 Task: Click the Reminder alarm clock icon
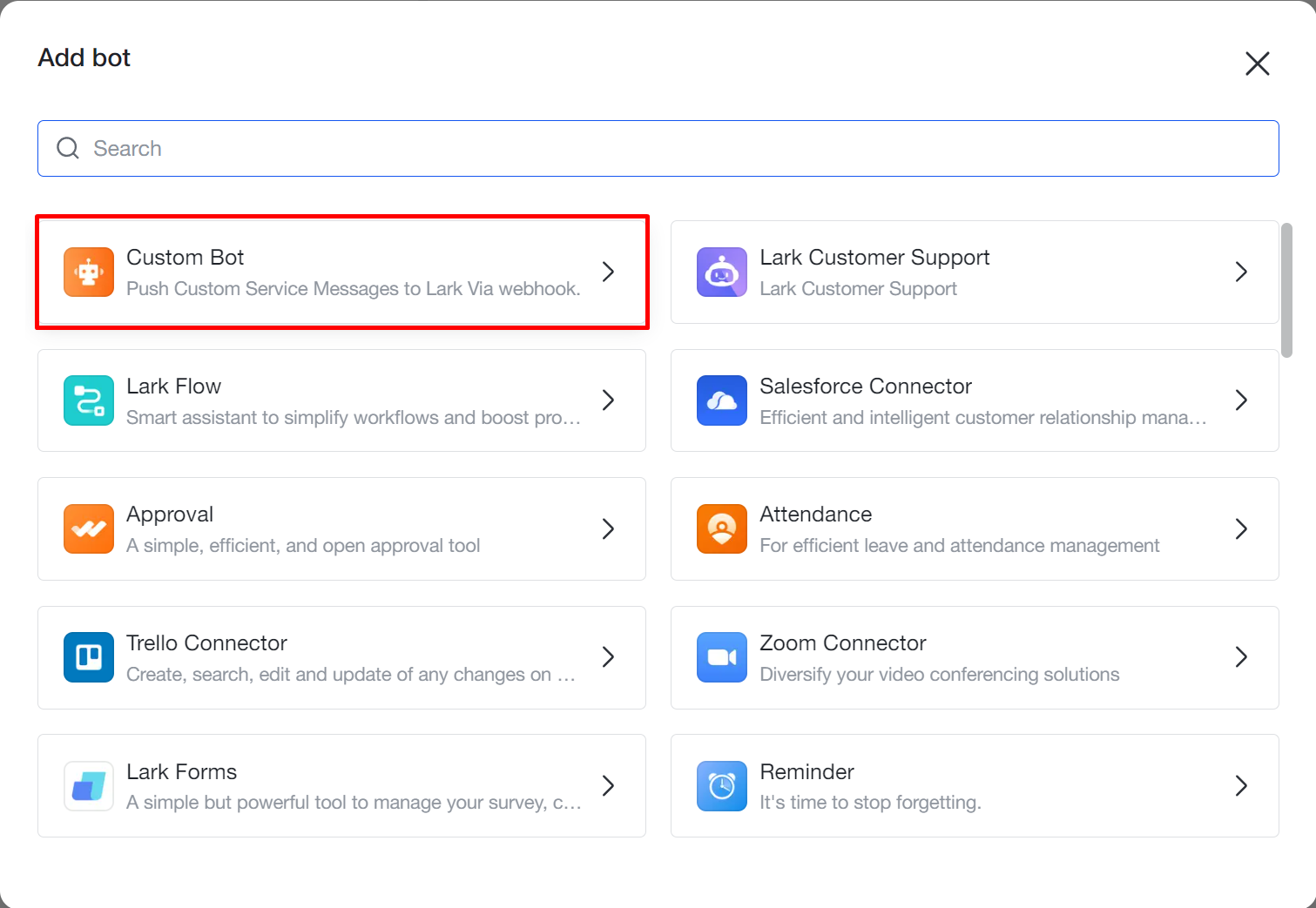point(722,786)
